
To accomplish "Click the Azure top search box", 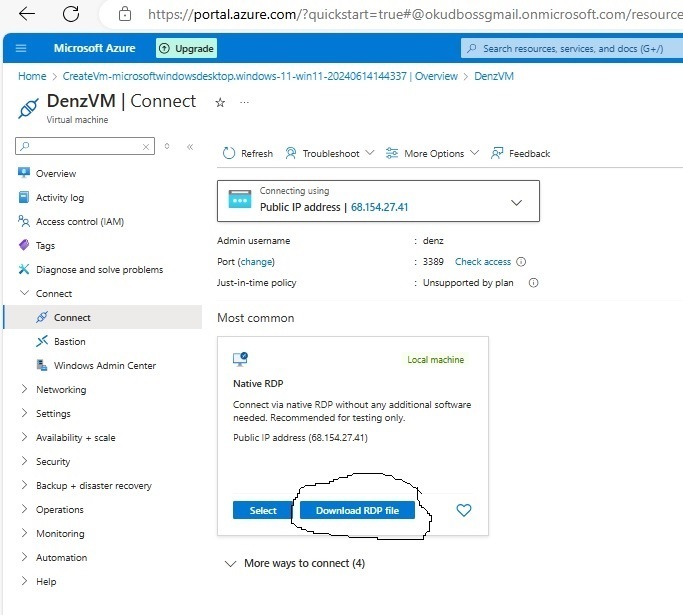I will click(x=570, y=48).
